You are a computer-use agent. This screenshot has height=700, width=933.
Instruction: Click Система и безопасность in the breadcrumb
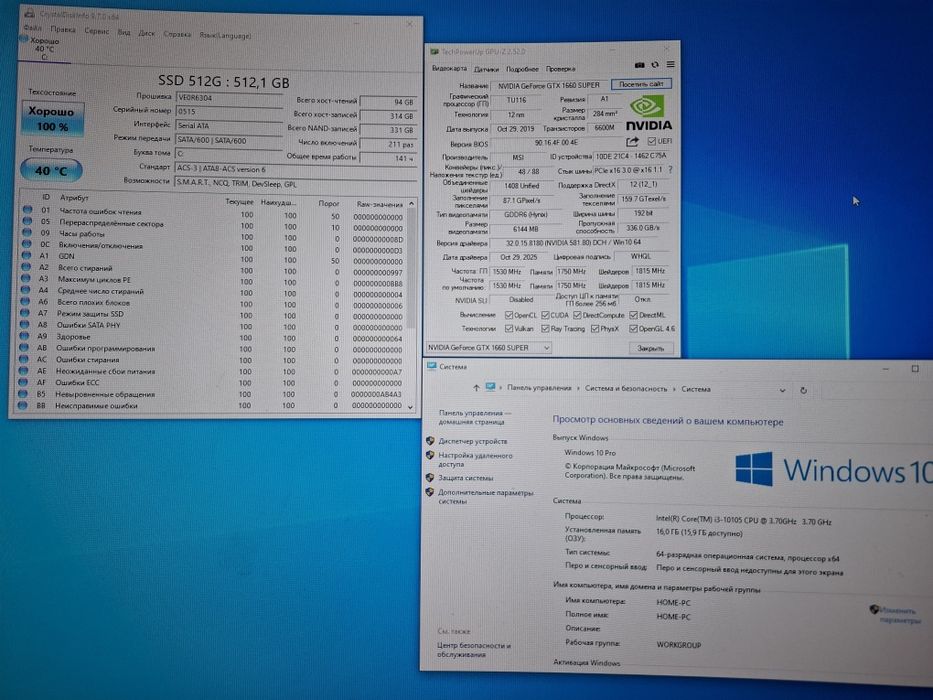pyautogui.click(x=625, y=389)
